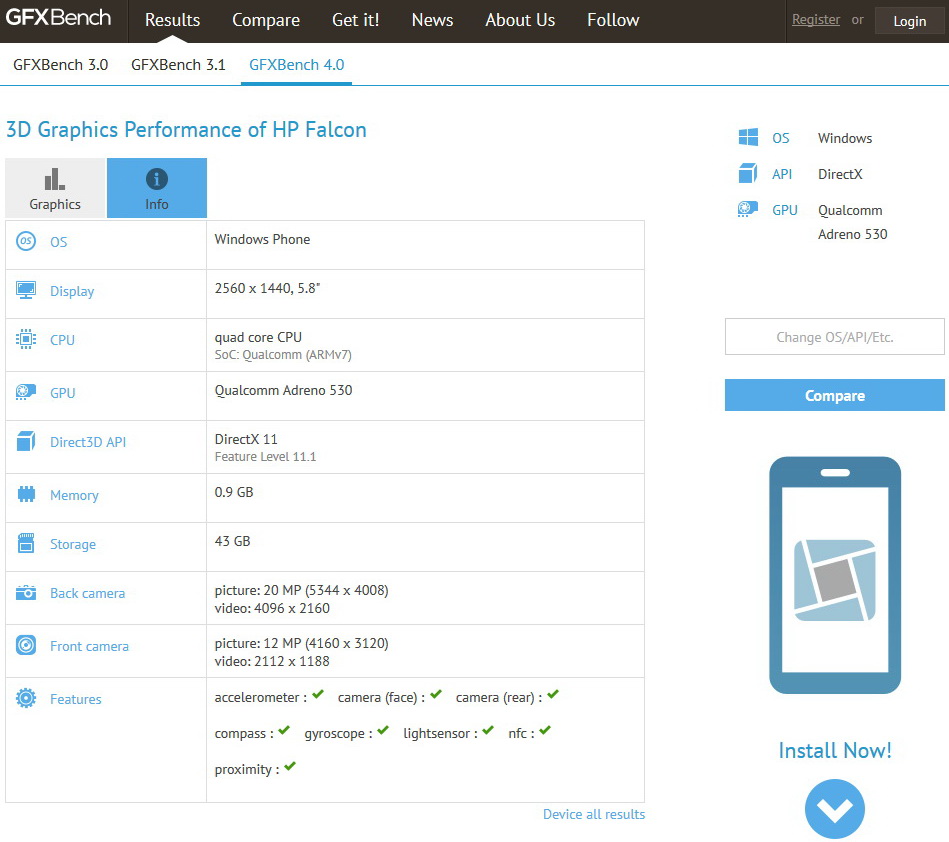Click the Direct3D API label
949x842 pixels.
point(88,442)
